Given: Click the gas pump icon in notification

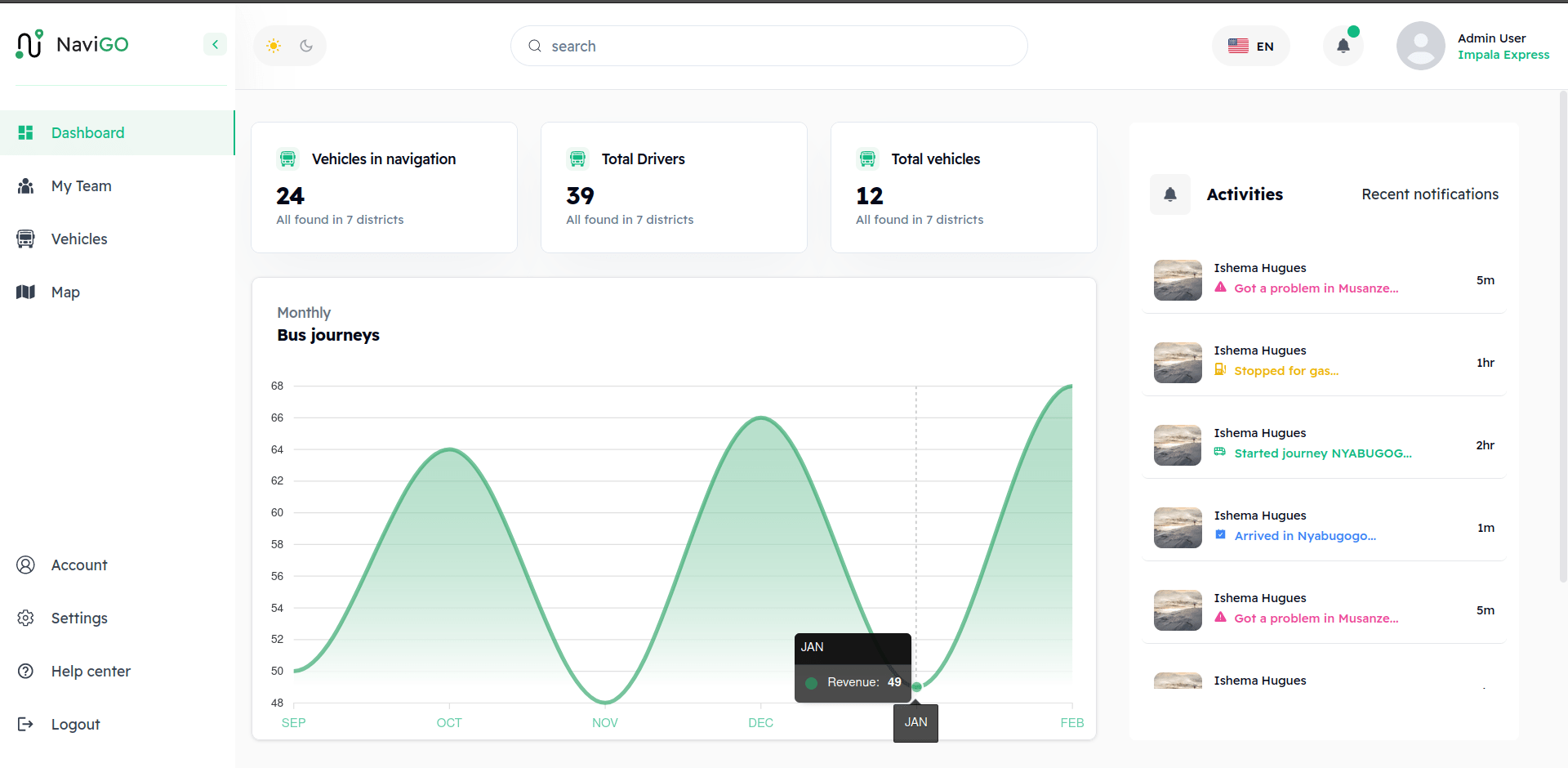Looking at the screenshot, I should tap(1220, 370).
